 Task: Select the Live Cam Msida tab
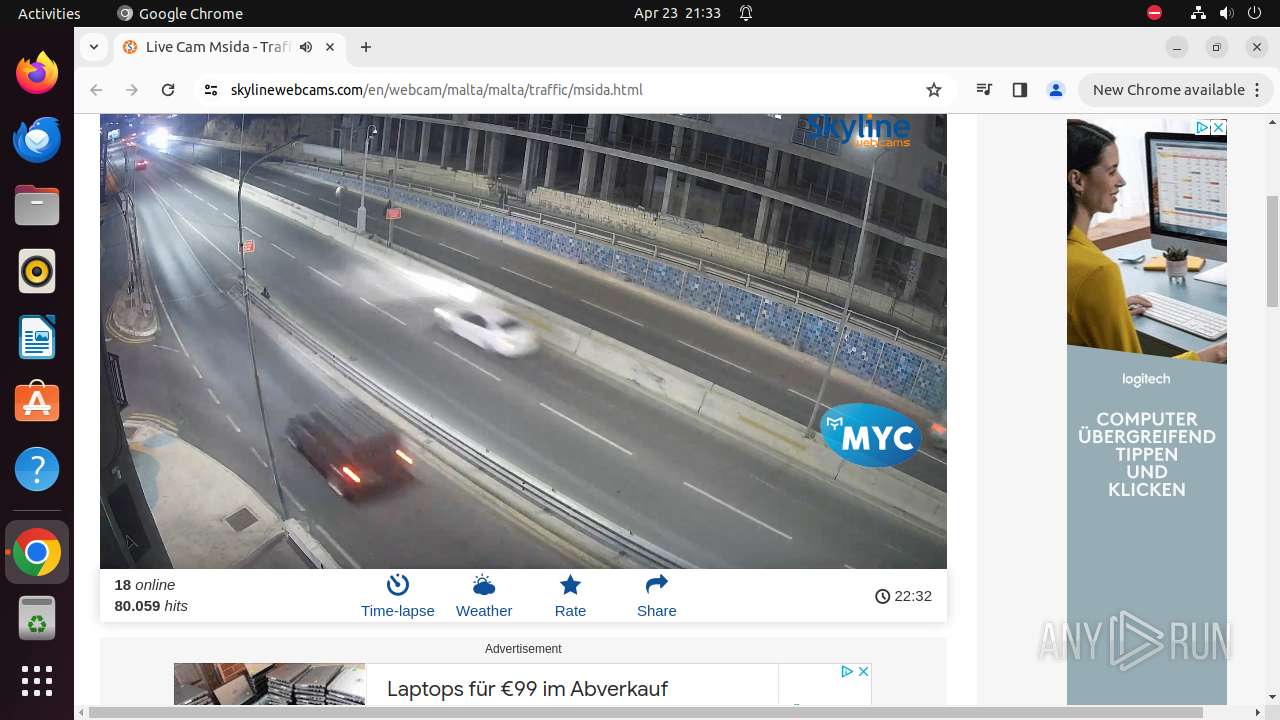point(229,47)
